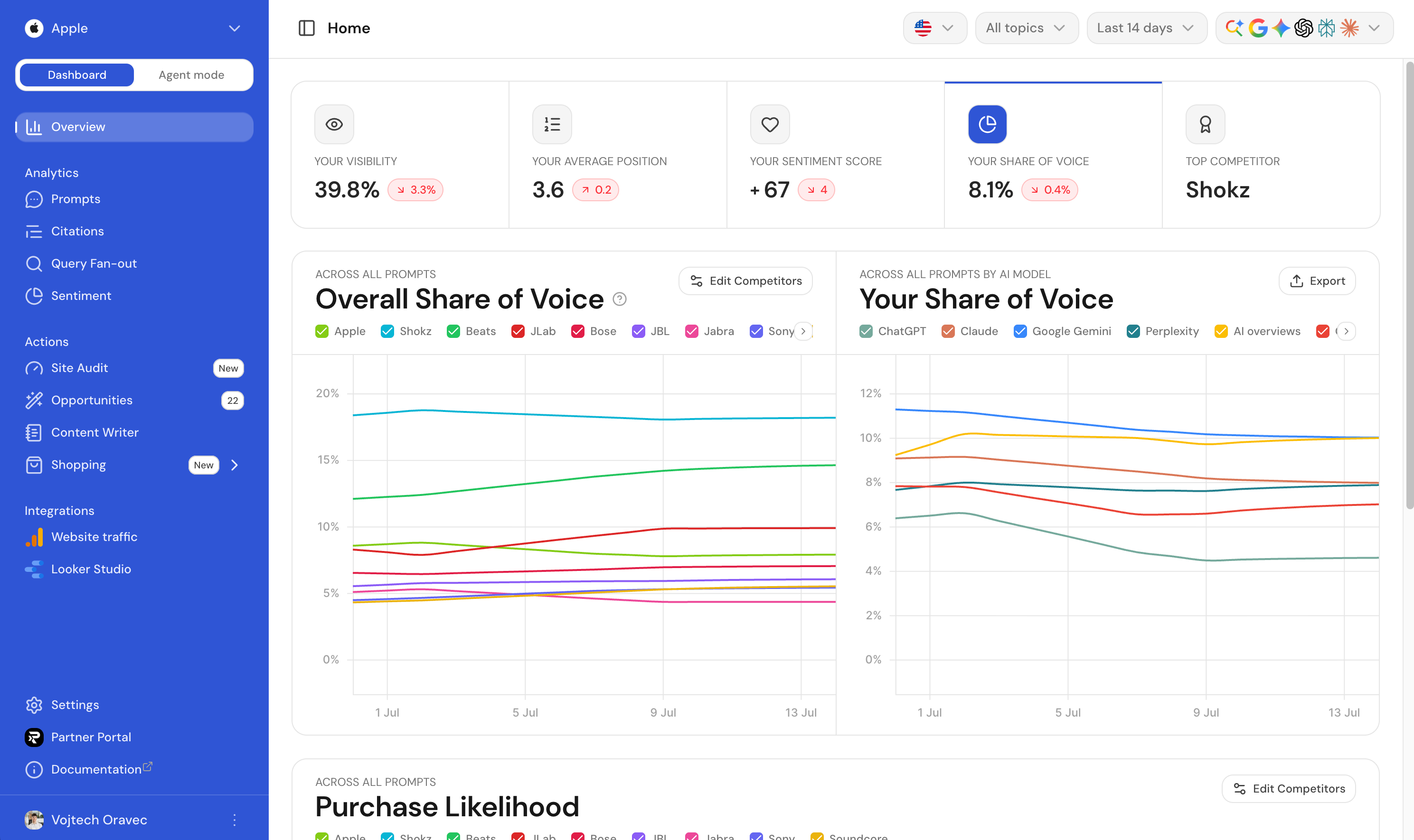Click Edit Competitors in Overall Share of Voice
This screenshot has width=1414, height=840.
point(745,281)
